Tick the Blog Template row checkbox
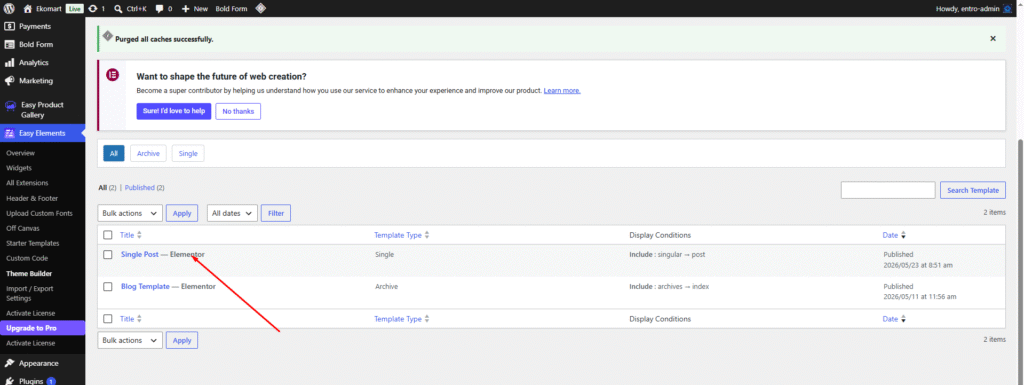Image resolution: width=1024 pixels, height=385 pixels. tap(108, 286)
